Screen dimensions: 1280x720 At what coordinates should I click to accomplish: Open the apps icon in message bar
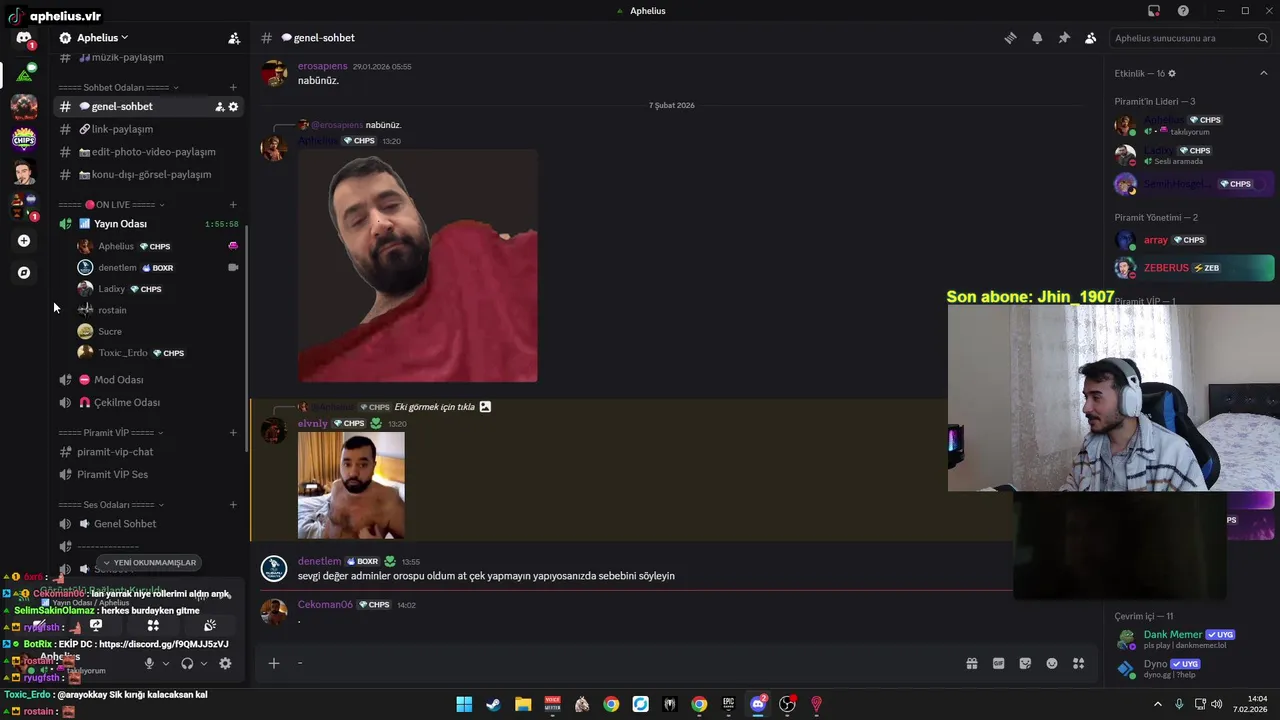(1079, 663)
